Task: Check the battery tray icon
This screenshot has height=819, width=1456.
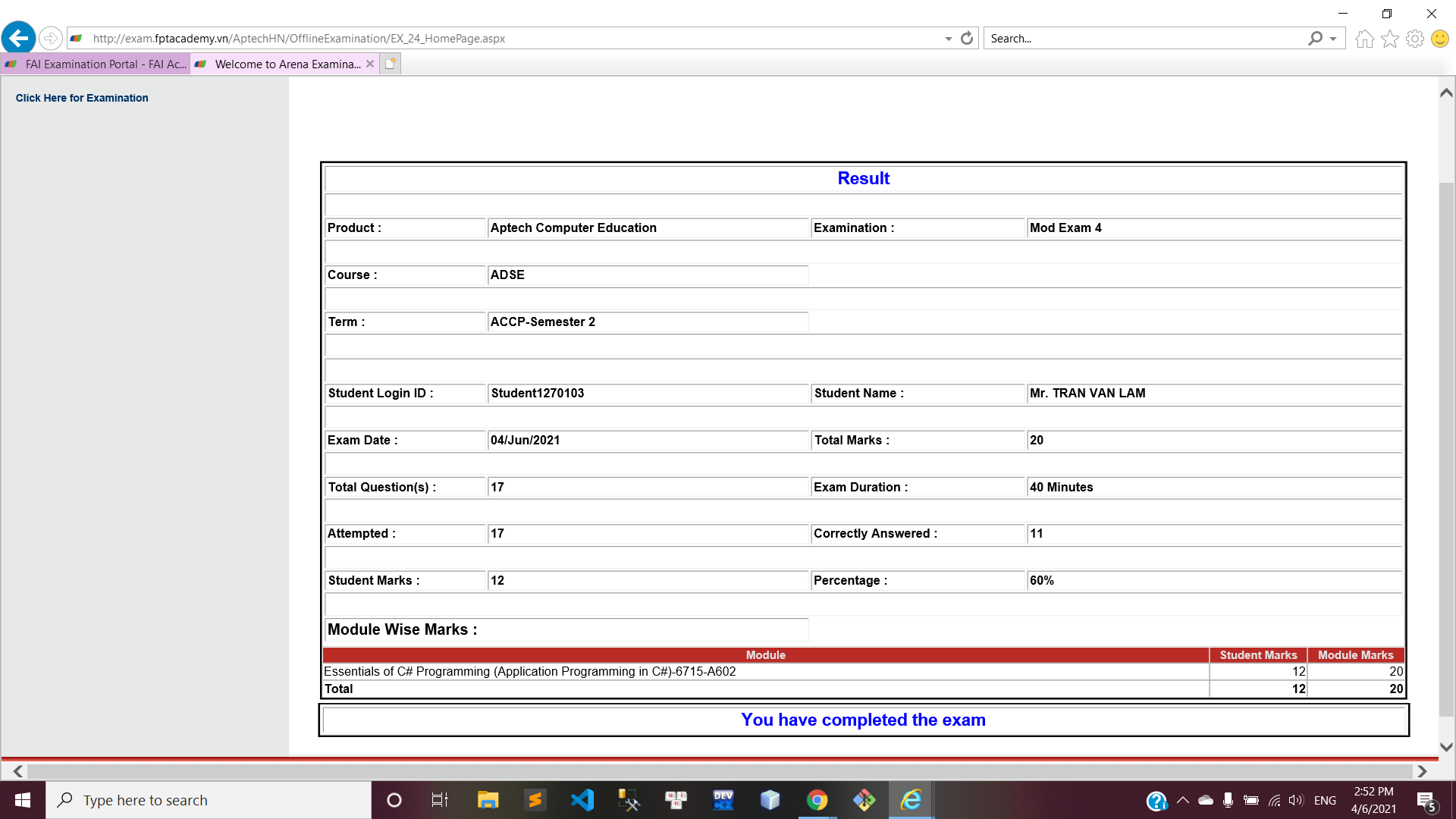Action: click(1251, 801)
